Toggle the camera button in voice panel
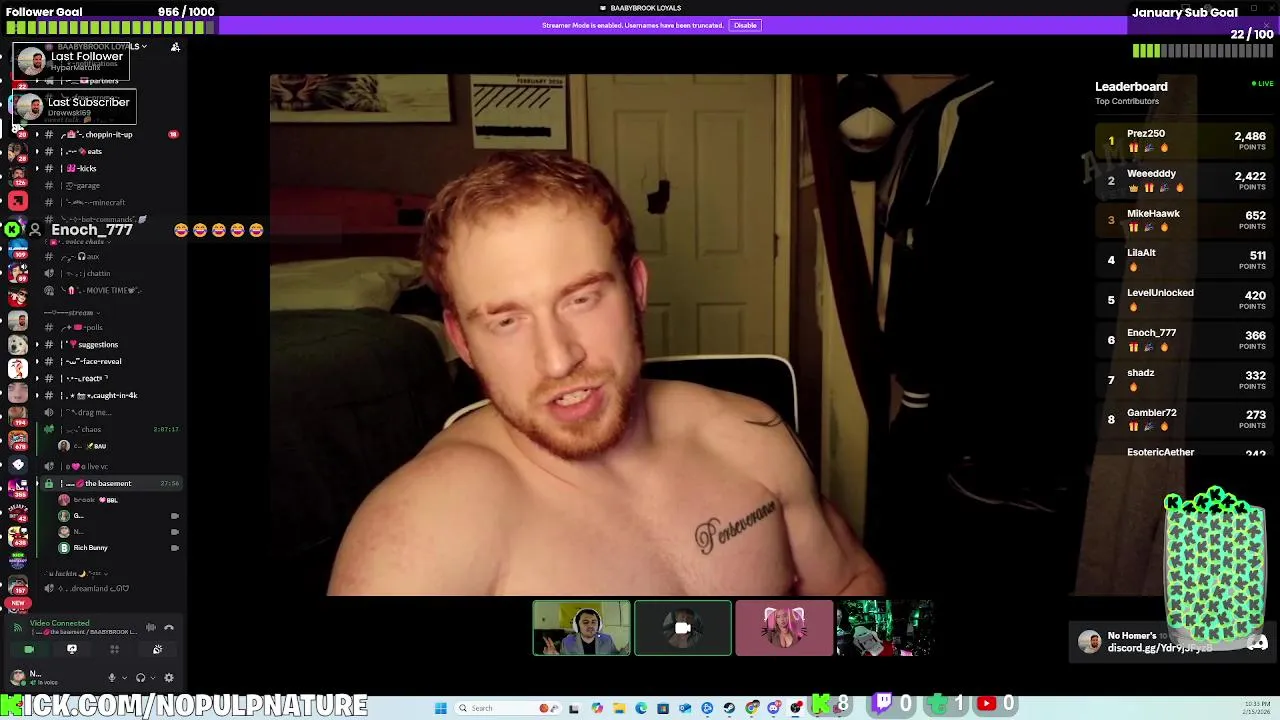Viewport: 1280px width, 720px height. click(29, 649)
